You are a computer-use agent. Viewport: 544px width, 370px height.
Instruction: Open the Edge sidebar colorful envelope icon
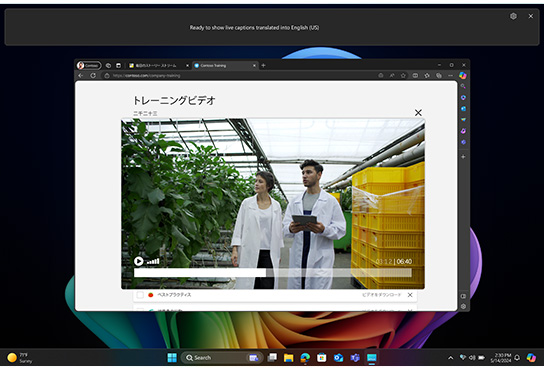(463, 120)
